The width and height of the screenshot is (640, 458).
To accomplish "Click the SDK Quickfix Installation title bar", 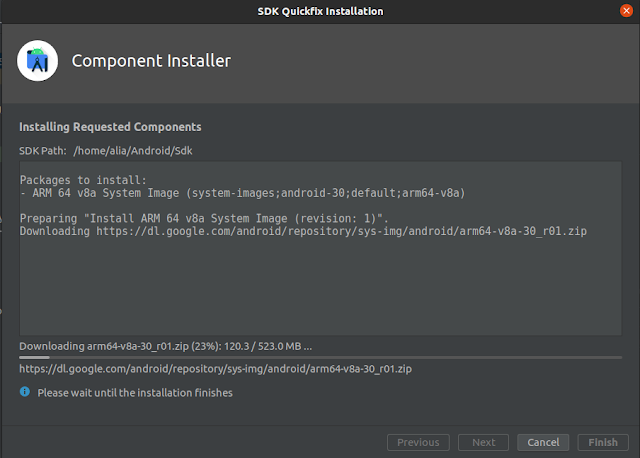I will (320, 11).
